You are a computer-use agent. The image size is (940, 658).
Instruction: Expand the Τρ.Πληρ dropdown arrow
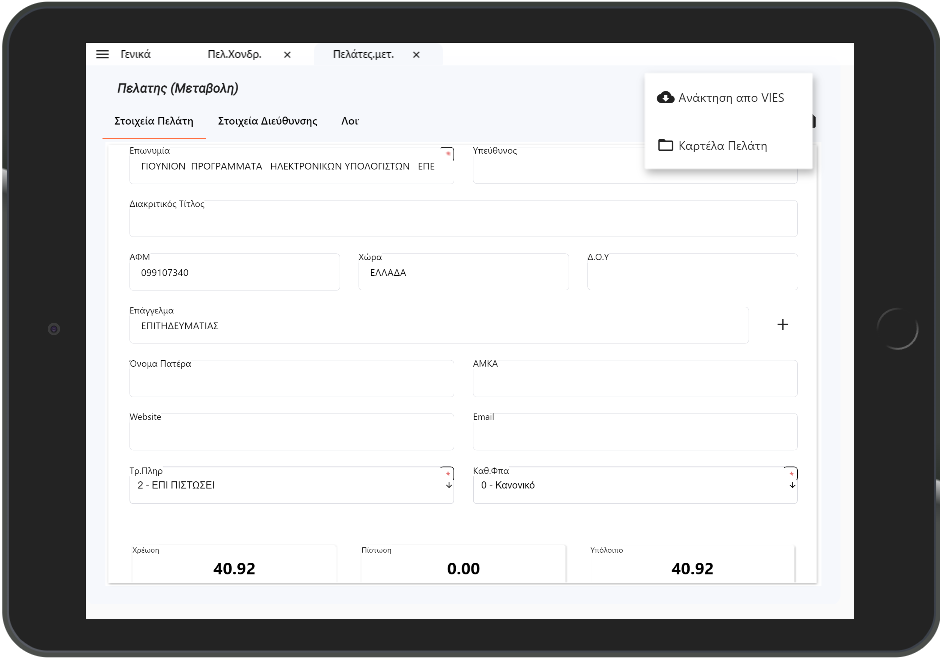(448, 485)
